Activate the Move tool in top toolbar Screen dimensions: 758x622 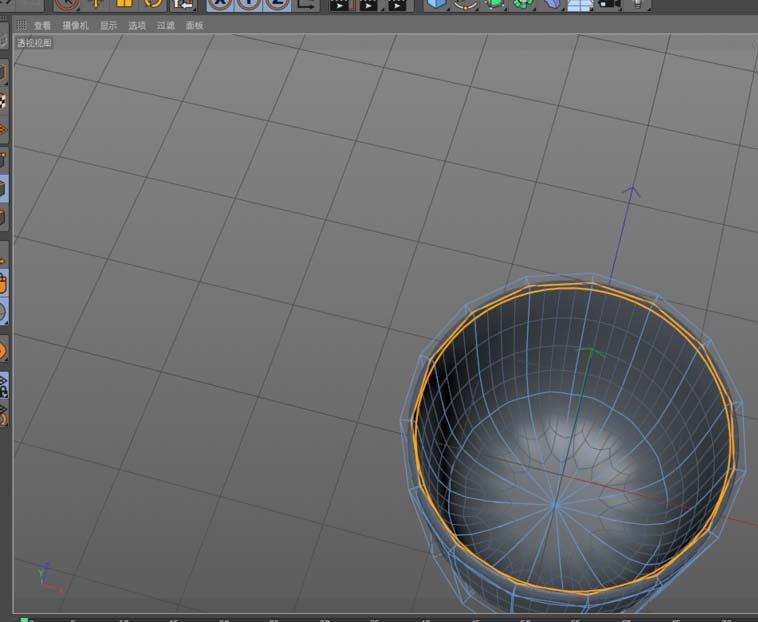coord(96,3)
